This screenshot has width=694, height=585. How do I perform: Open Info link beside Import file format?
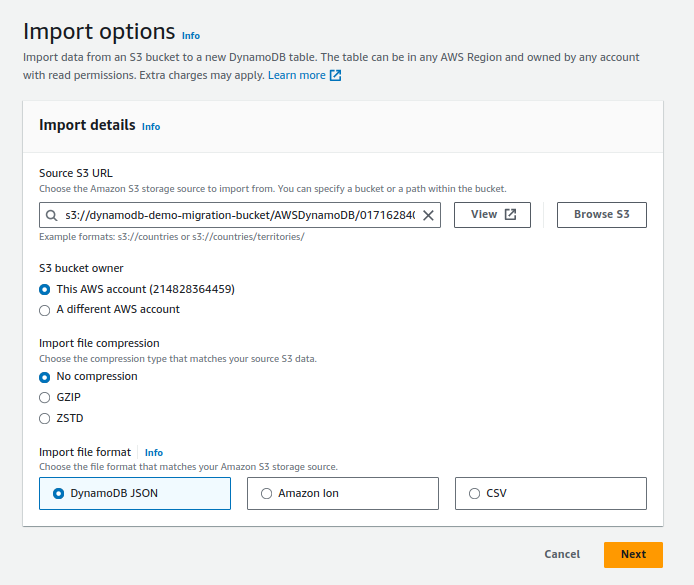coord(154,453)
